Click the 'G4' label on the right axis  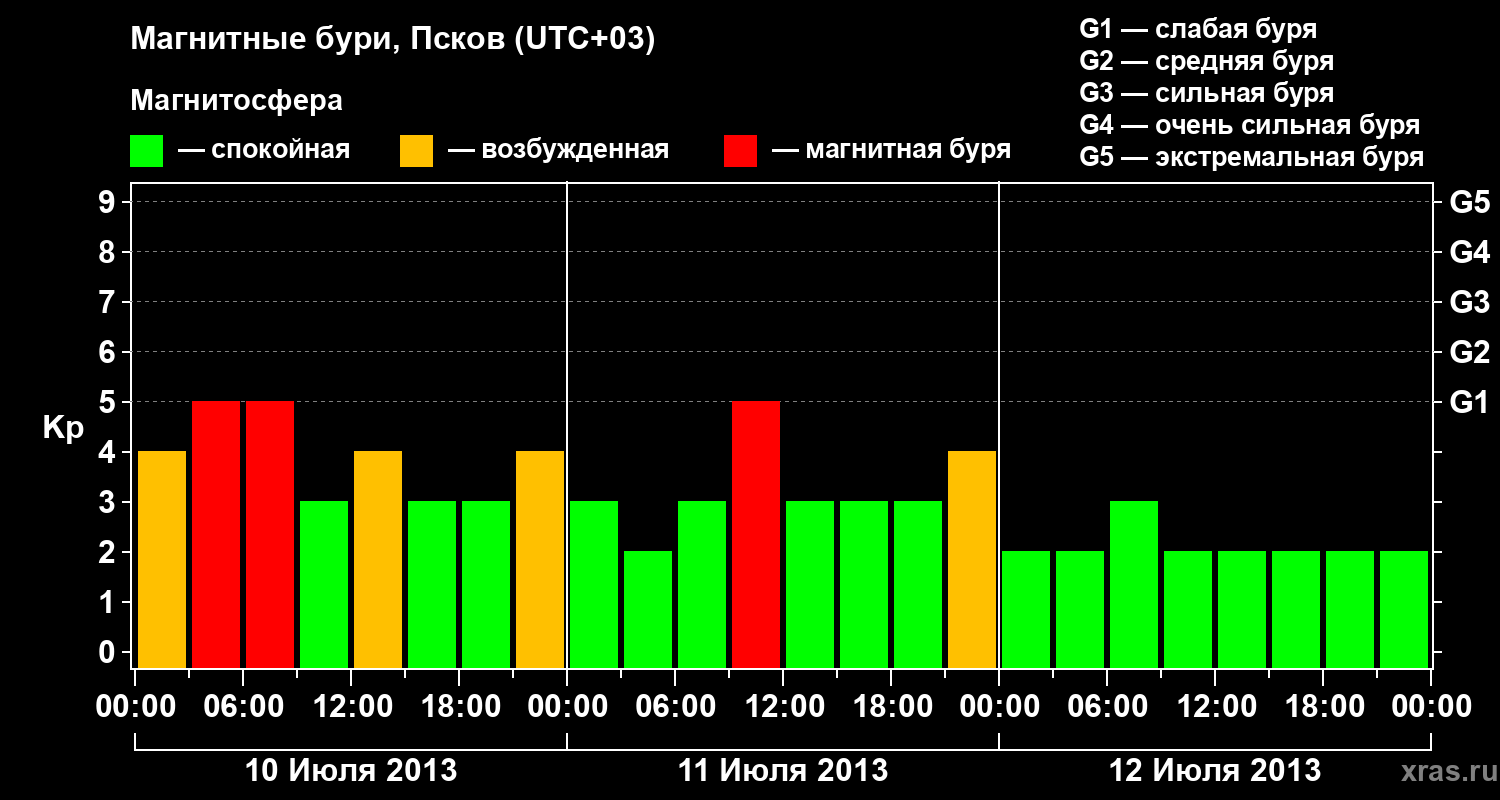(x=1470, y=252)
